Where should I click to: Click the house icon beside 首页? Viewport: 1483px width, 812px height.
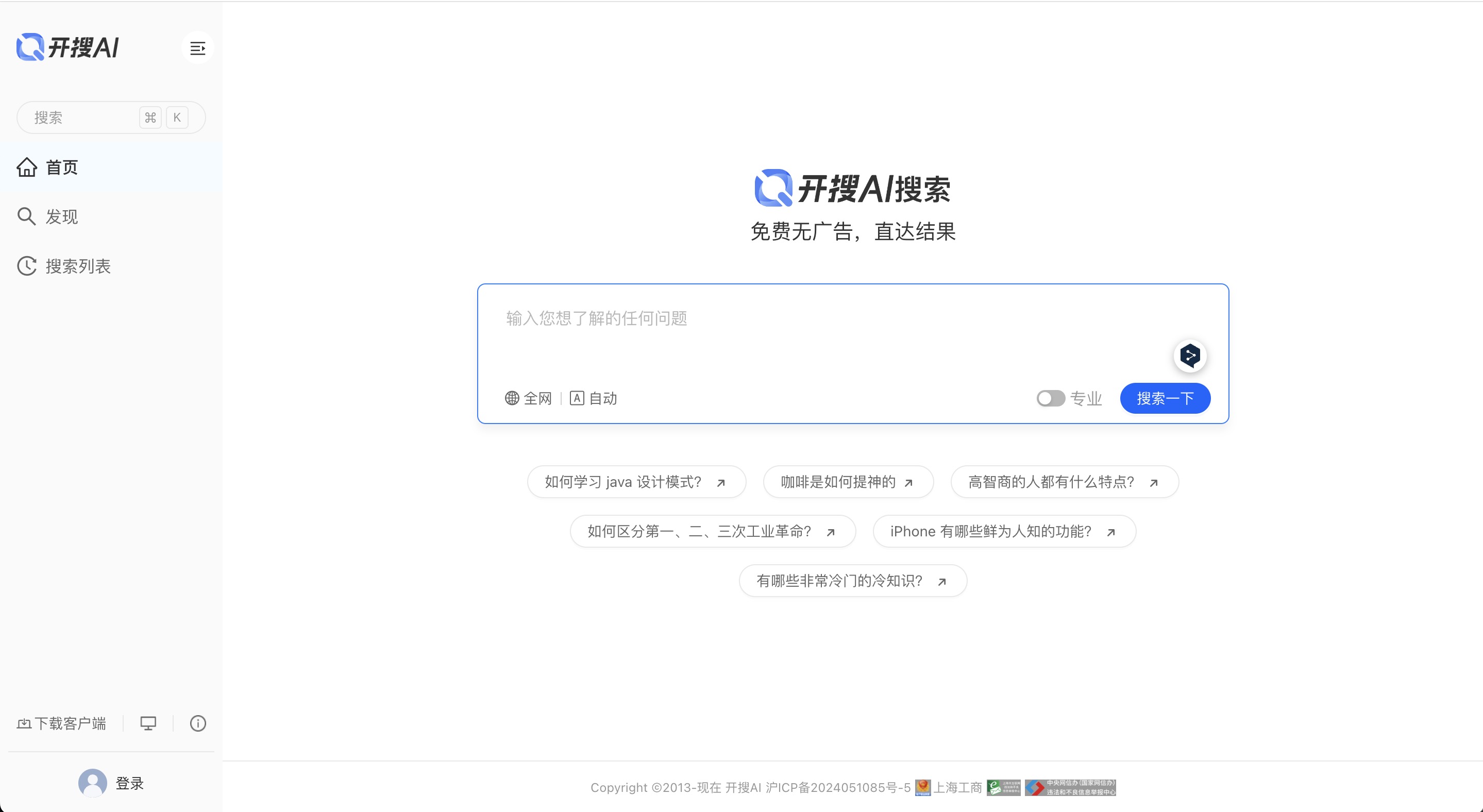pyautogui.click(x=26, y=167)
